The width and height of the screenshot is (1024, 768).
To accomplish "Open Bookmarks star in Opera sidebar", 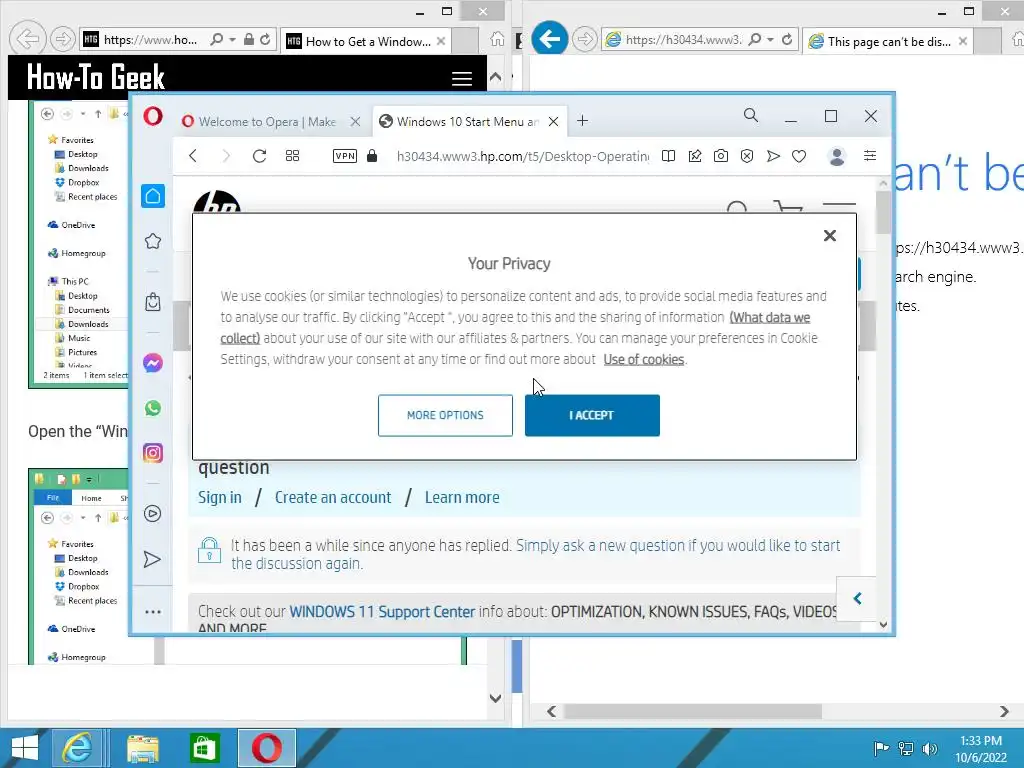I will tap(153, 242).
